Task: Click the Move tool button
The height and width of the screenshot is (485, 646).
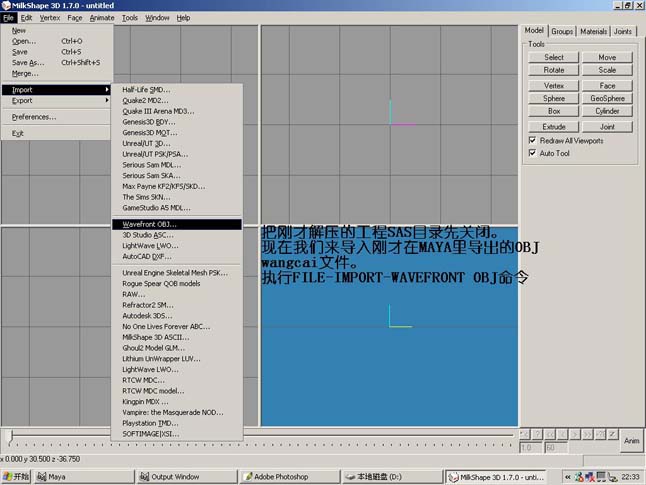Action: click(x=607, y=57)
